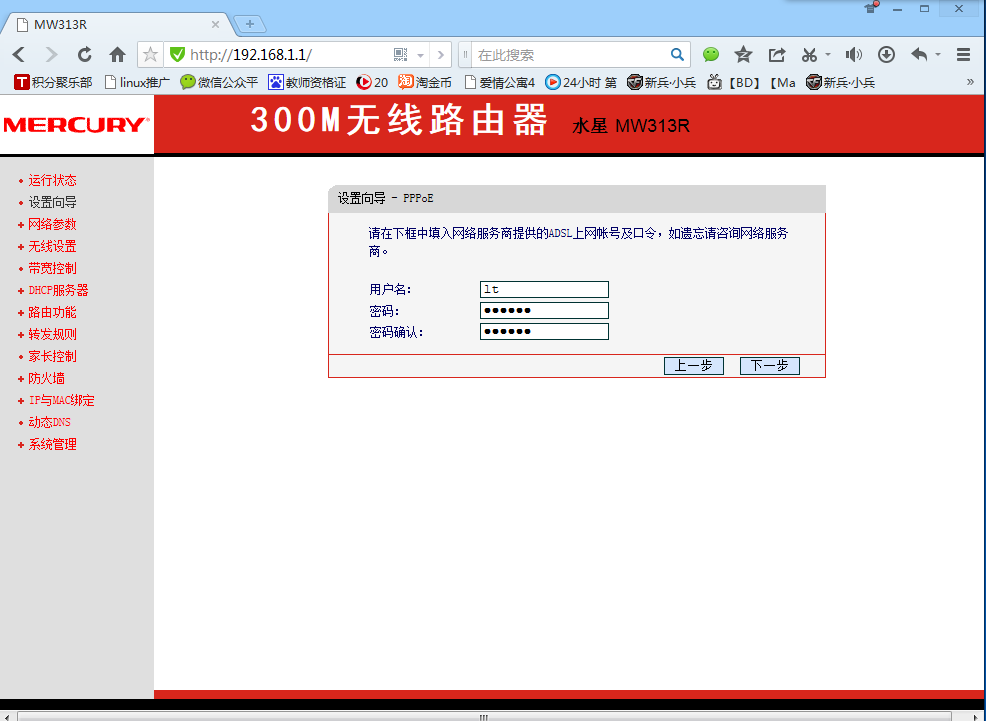This screenshot has width=986, height=721.
Task: Expand the DHCP服务器 sidebar menu
Action: 58,290
